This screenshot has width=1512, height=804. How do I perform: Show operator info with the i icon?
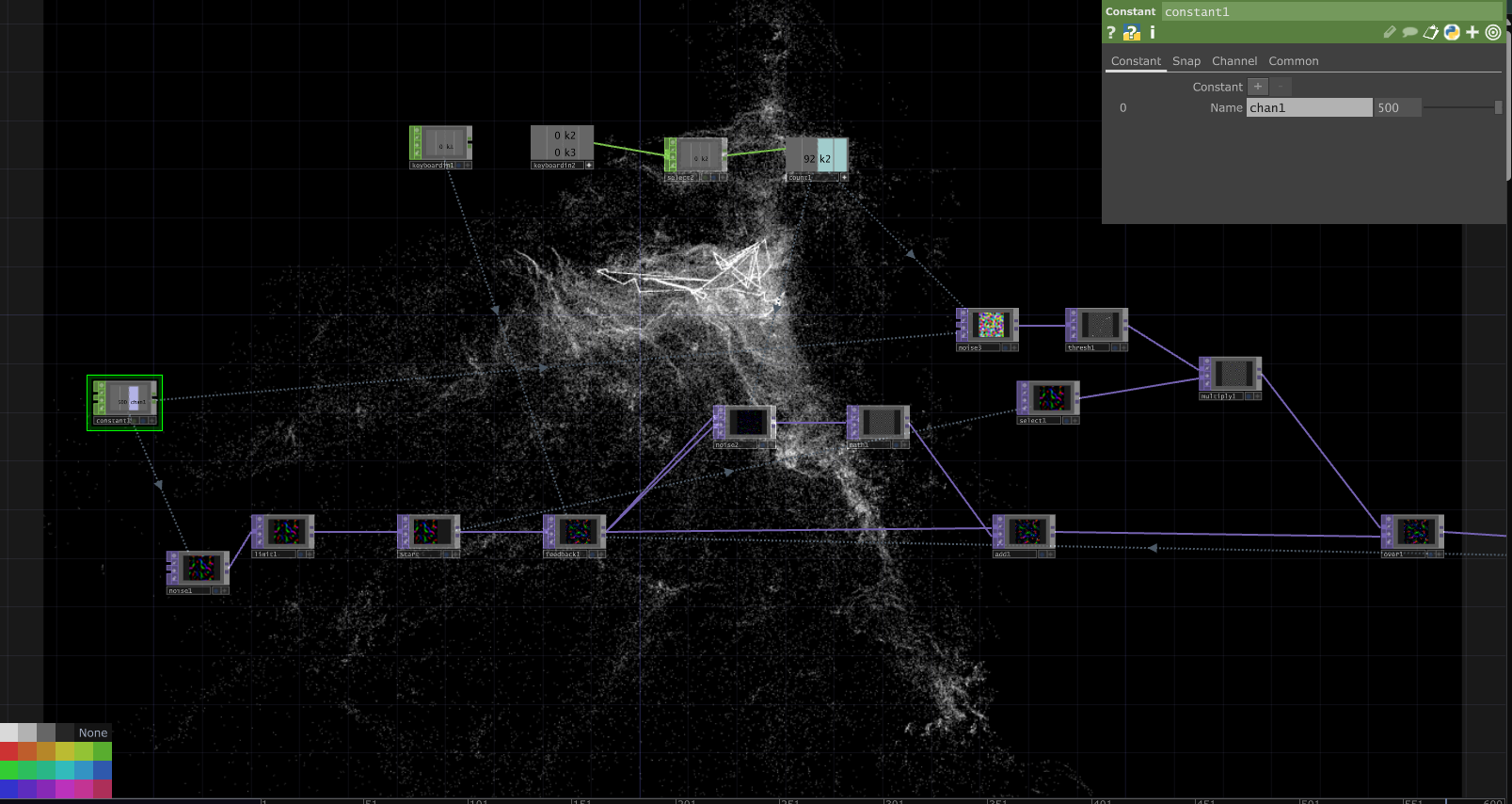(x=1152, y=33)
